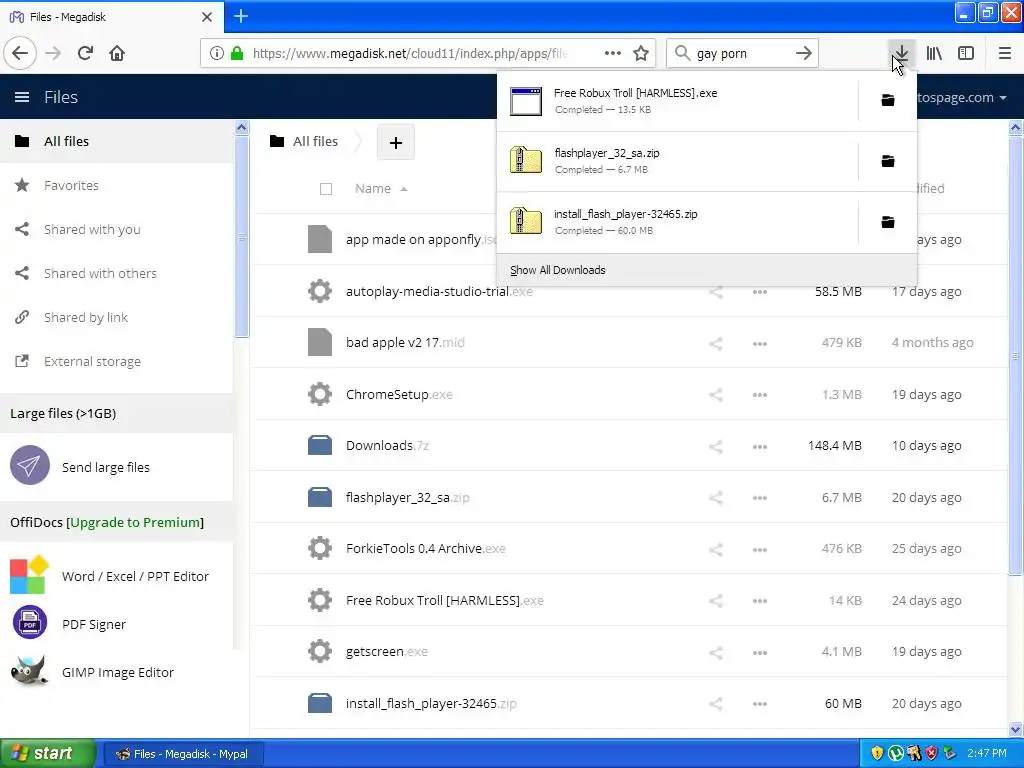The width and height of the screenshot is (1024, 768).
Task: Open the browser hamburger menu
Action: coord(1005,54)
